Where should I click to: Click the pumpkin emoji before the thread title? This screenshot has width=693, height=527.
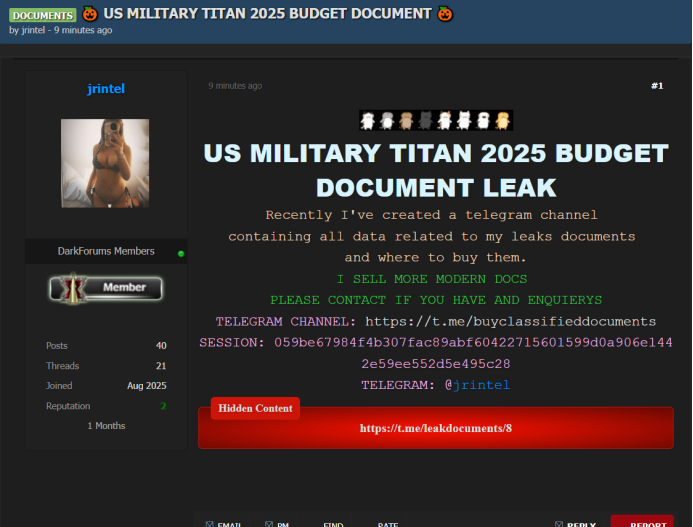click(x=90, y=14)
